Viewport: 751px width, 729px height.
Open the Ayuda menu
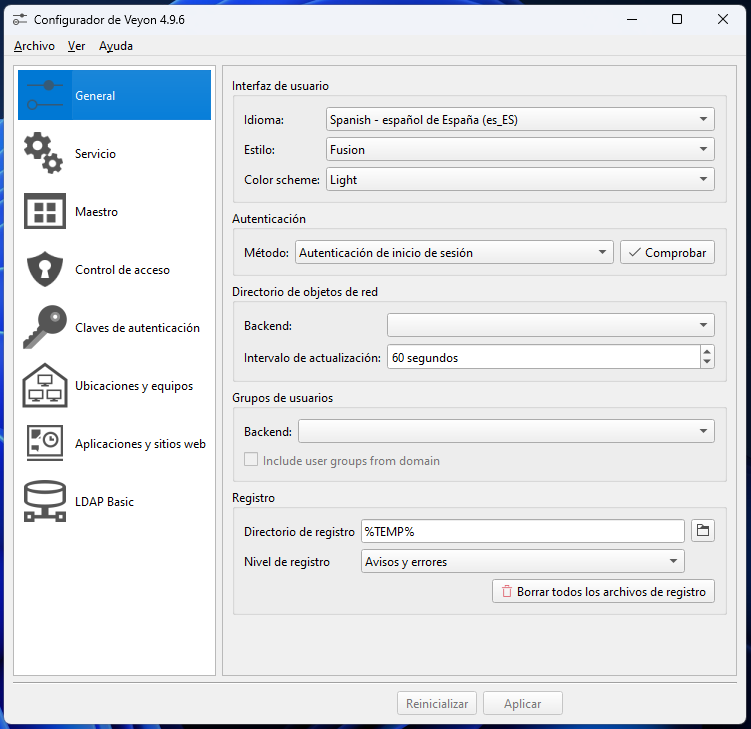[116, 46]
